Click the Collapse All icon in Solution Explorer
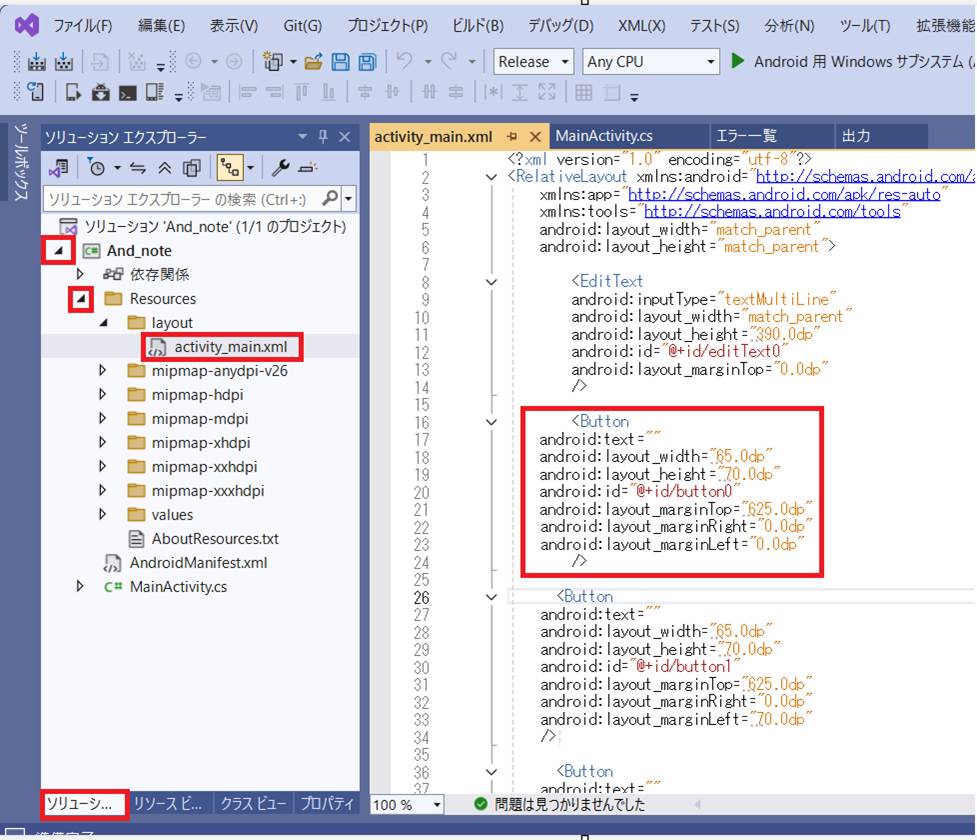Screen dimensions: 977x840 coord(165,167)
